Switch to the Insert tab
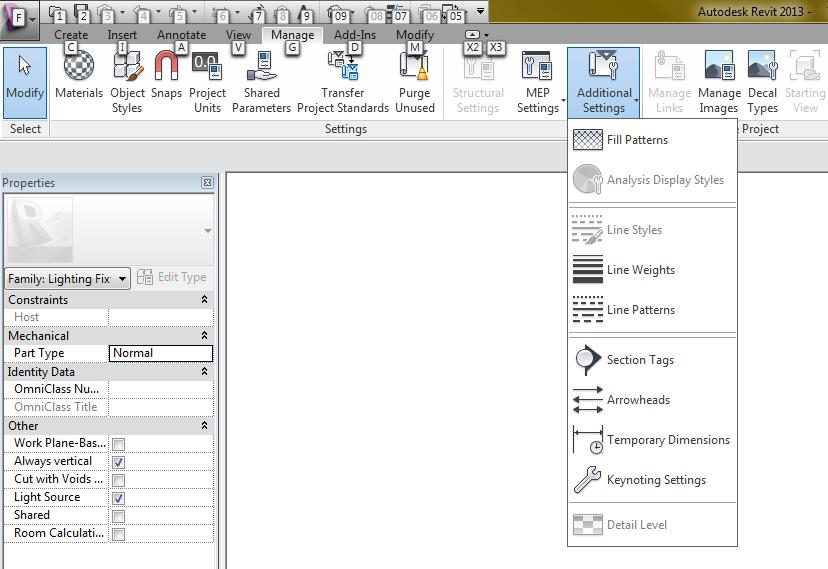 (122, 35)
